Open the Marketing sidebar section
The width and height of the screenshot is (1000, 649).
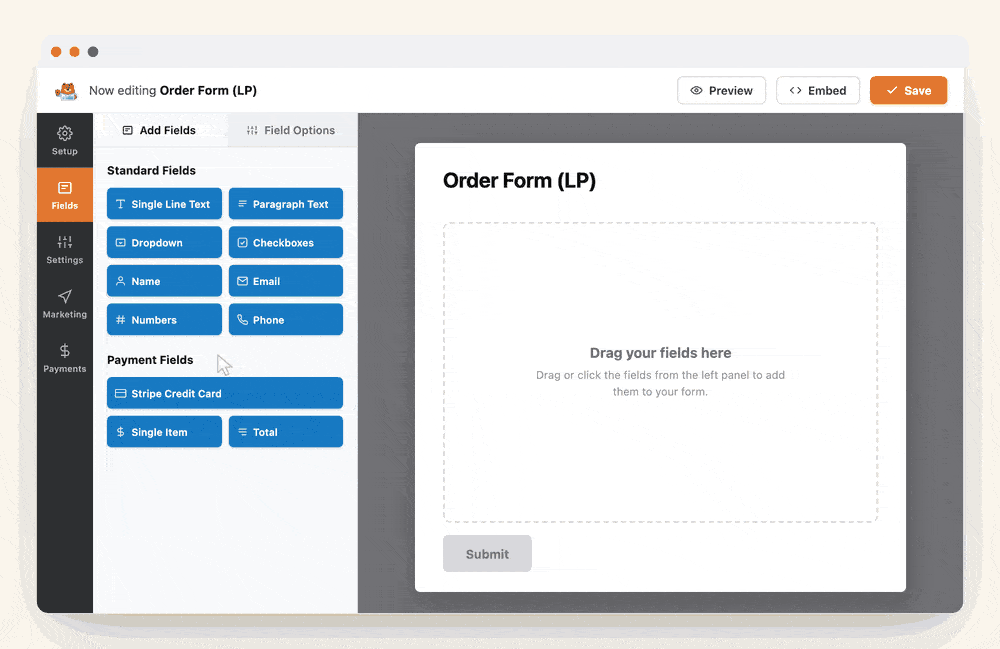point(64,303)
